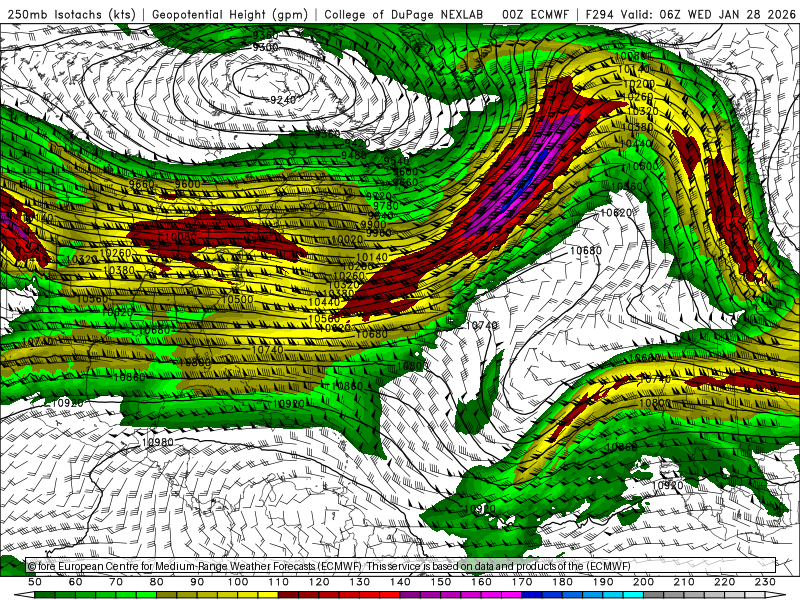Click the 10200 height contour label
800x600 pixels.
[x=639, y=84]
